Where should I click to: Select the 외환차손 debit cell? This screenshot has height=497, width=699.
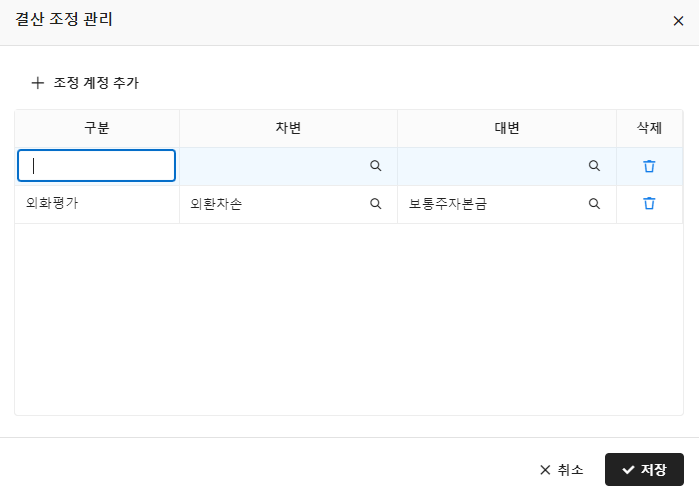tap(275, 204)
